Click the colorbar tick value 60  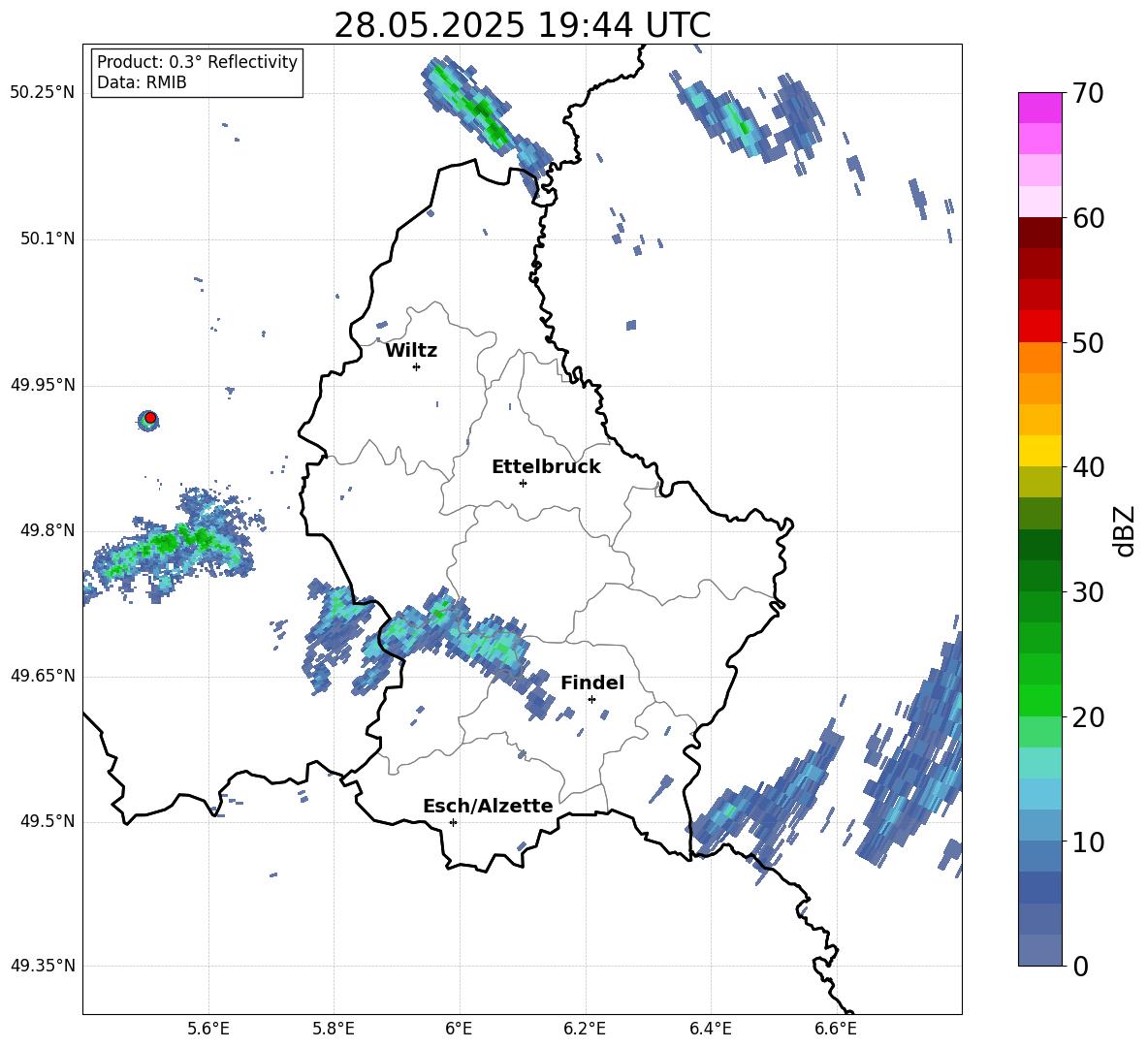click(x=1088, y=218)
